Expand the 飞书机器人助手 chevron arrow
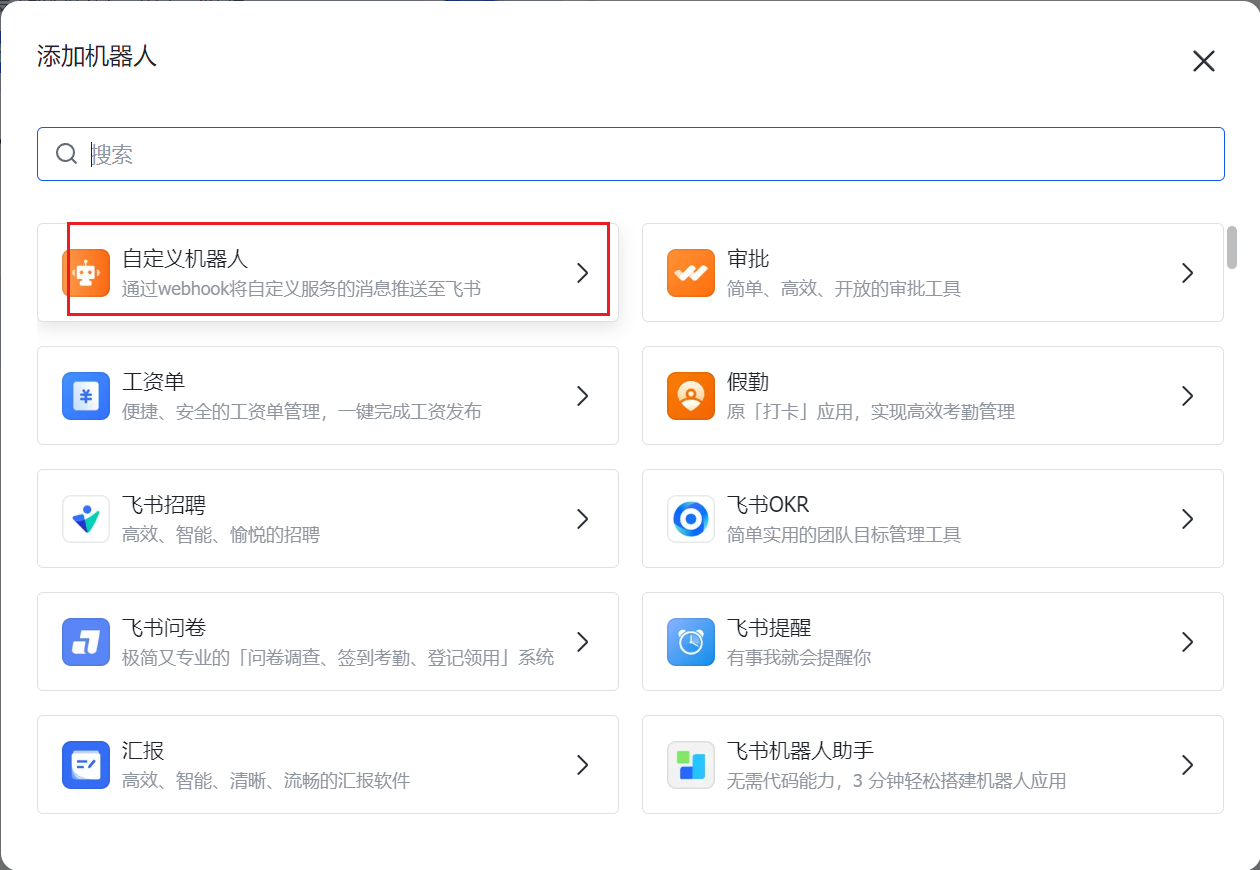Screen dimensions: 1260x870 (1188, 765)
